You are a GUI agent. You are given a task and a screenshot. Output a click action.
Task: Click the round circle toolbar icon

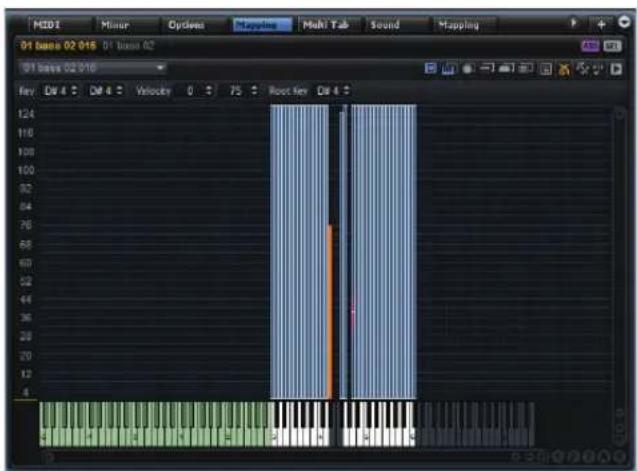pyautogui.click(x=468, y=69)
